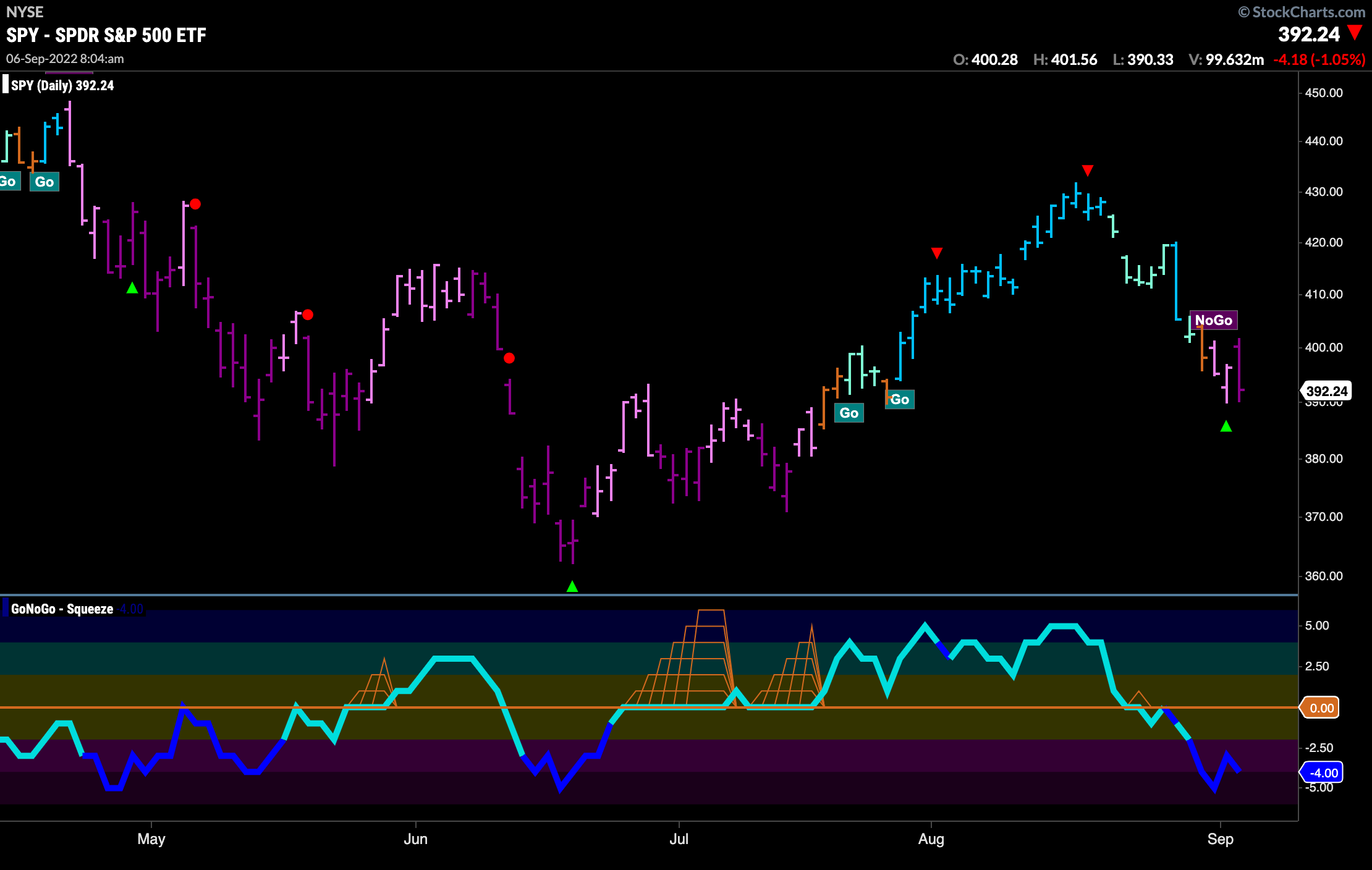1372x870 pixels.
Task: Click the SPY - SPDR S&P 500 ETF title
Action: click(106, 35)
